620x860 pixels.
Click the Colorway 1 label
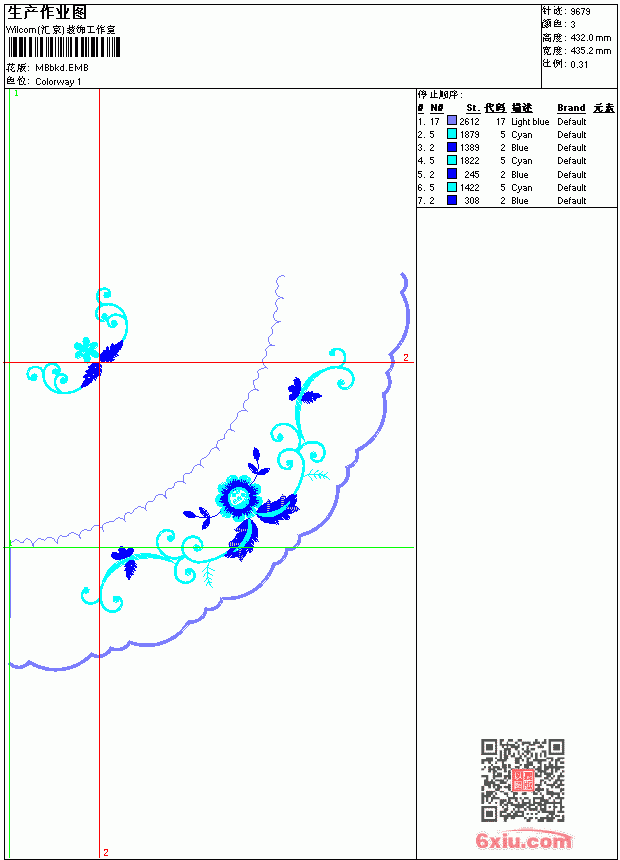58,82
